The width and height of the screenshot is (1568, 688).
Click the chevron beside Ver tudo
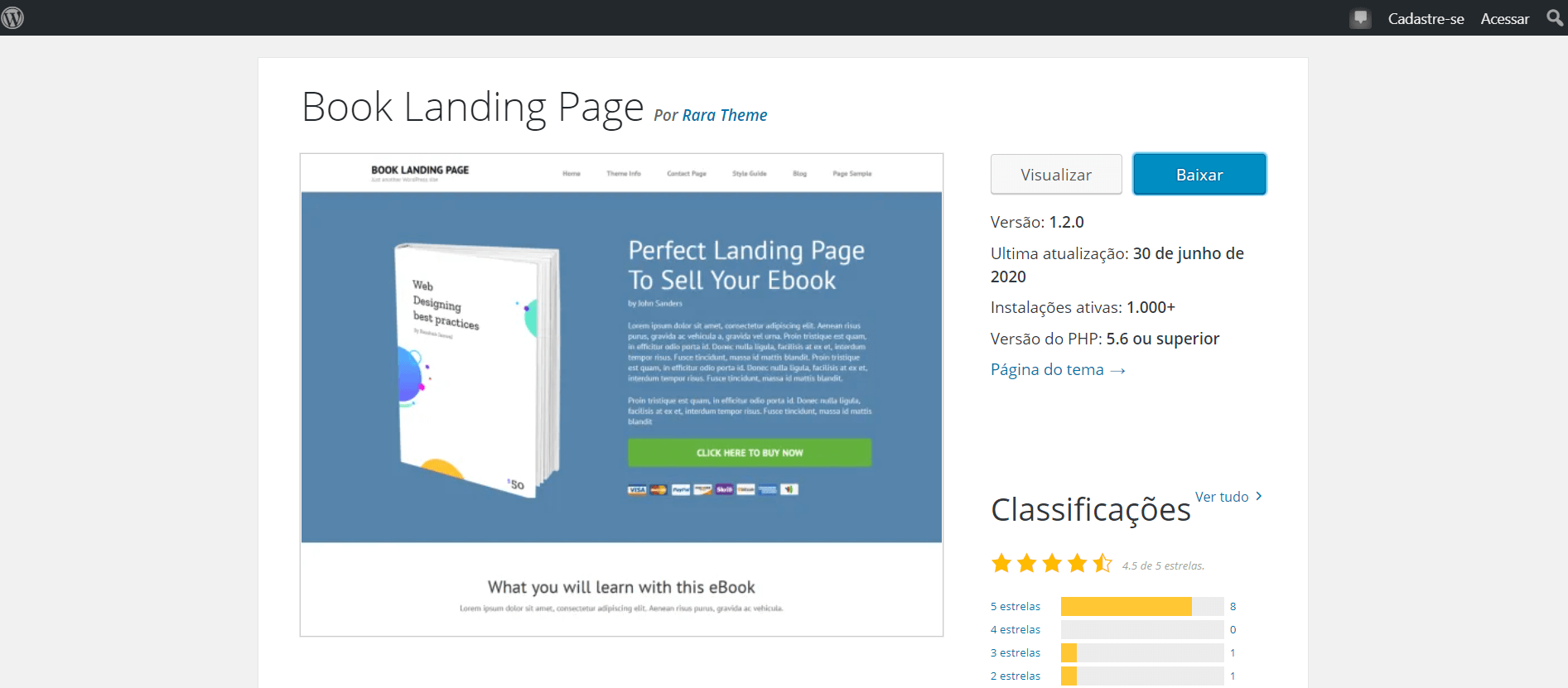[x=1259, y=496]
